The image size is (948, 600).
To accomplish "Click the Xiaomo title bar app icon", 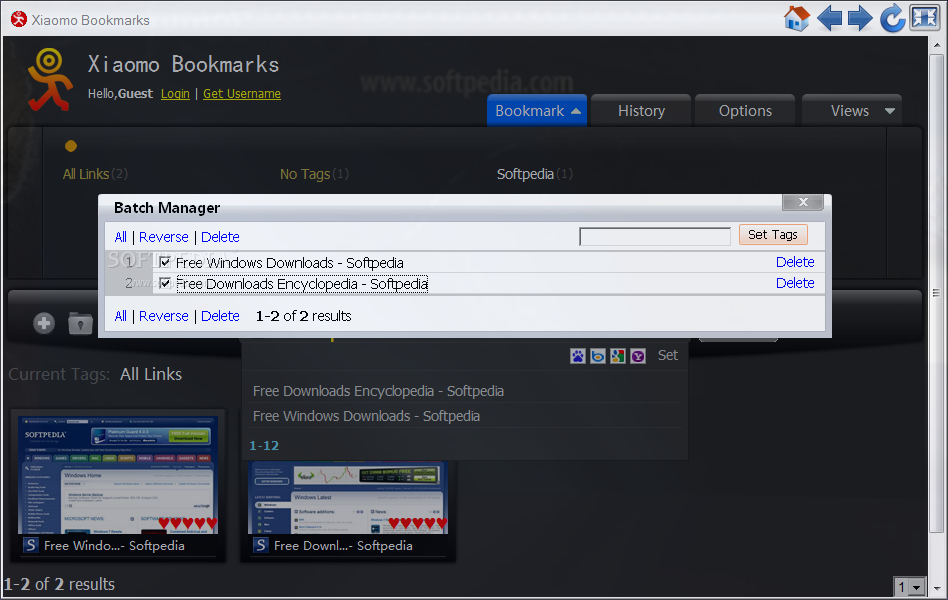I will coord(19,19).
